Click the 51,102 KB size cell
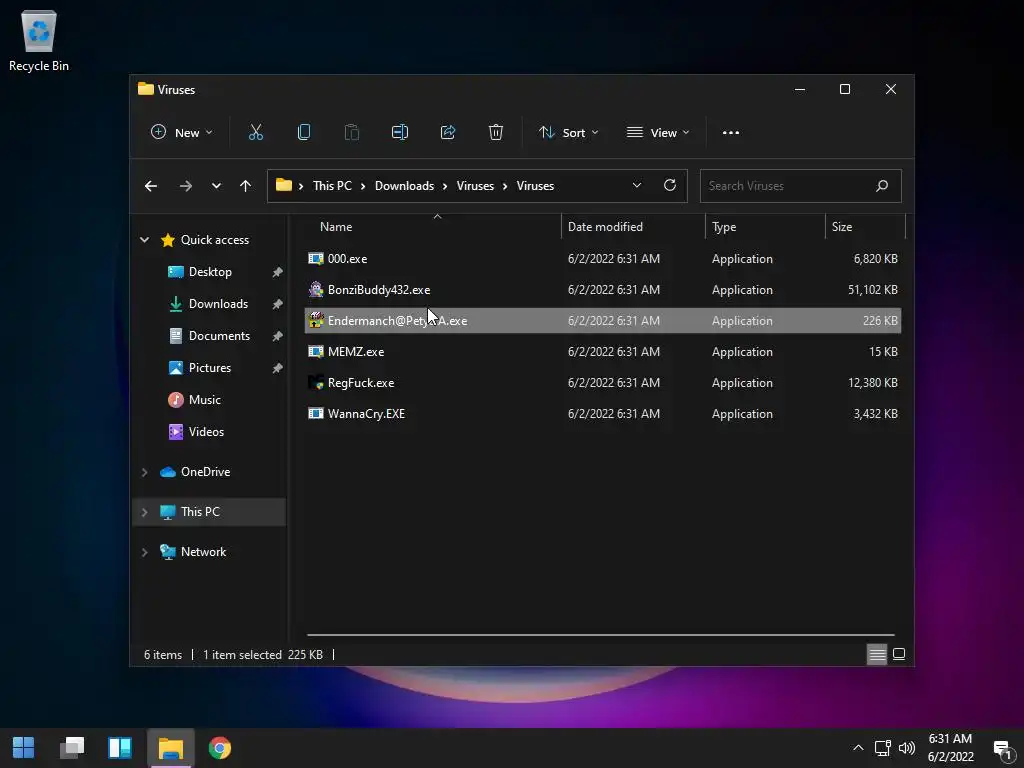1024x768 pixels. coord(872,290)
